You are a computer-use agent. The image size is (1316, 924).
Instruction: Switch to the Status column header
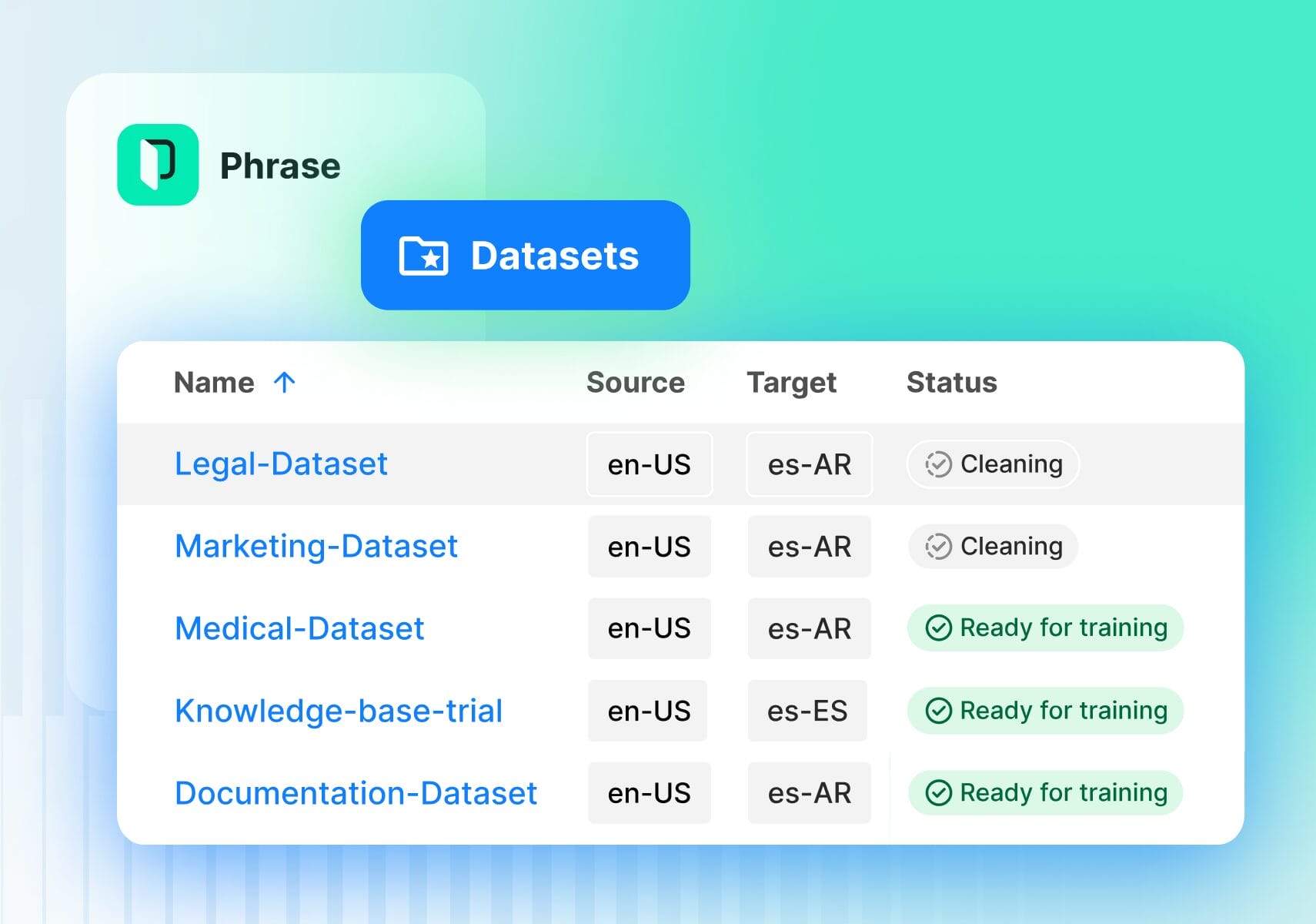coord(951,381)
